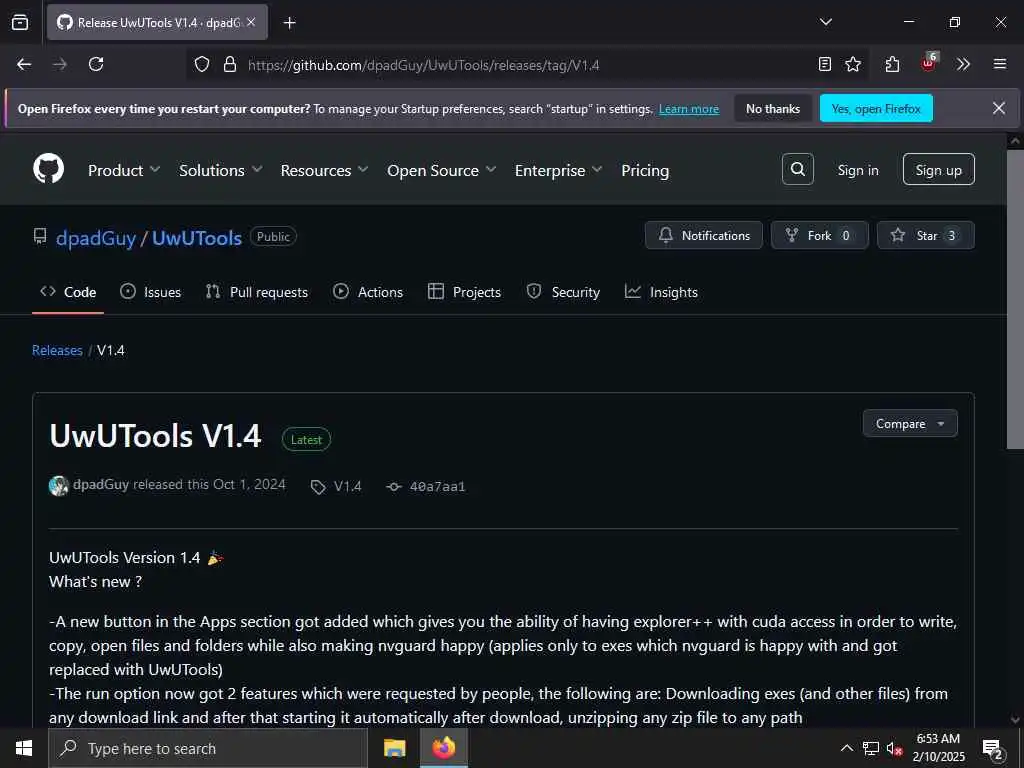Click the Sign in link
Screen dimensions: 1024x768
click(857, 170)
